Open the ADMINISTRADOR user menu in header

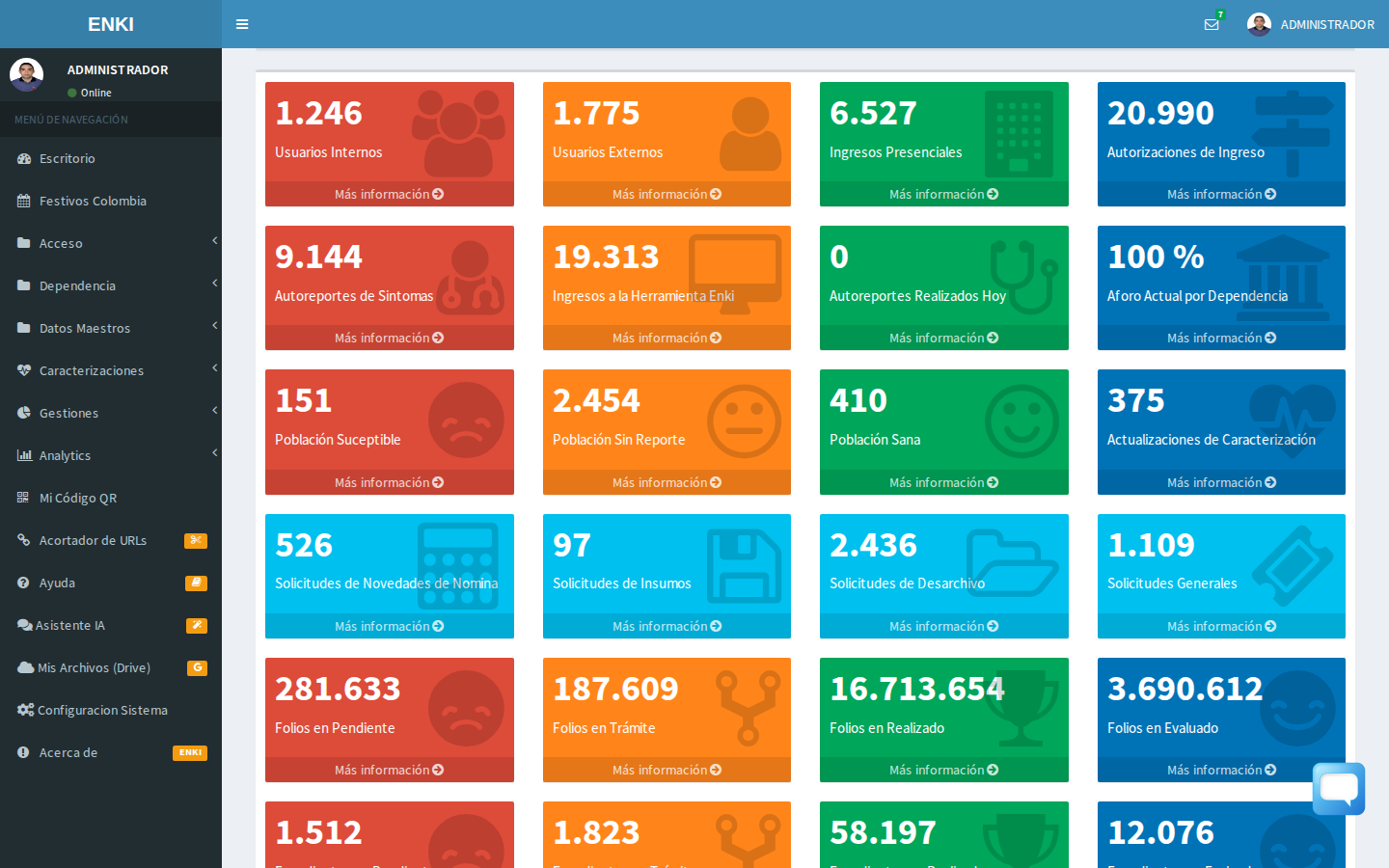tap(1311, 24)
